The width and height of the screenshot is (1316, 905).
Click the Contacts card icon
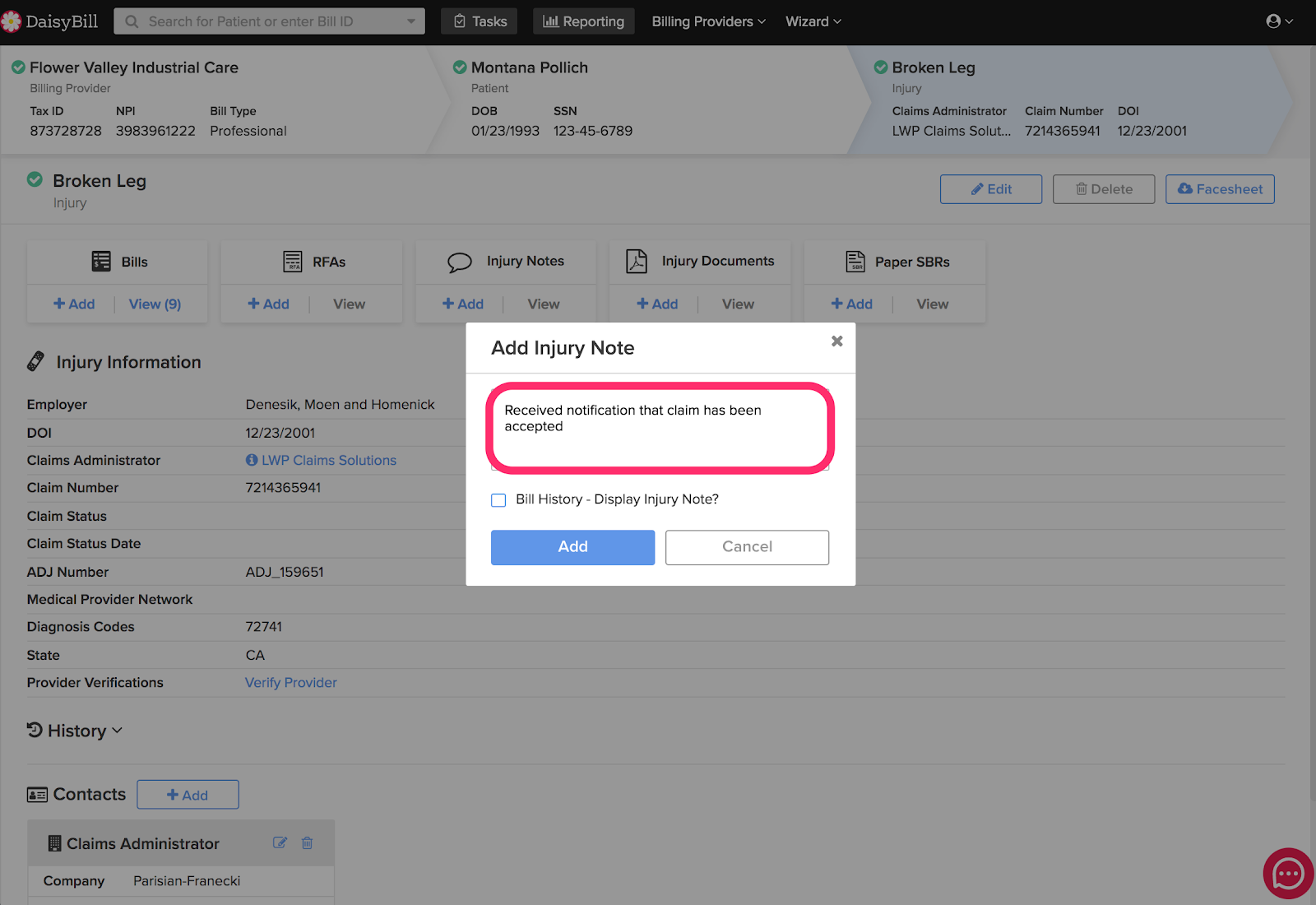[37, 795]
